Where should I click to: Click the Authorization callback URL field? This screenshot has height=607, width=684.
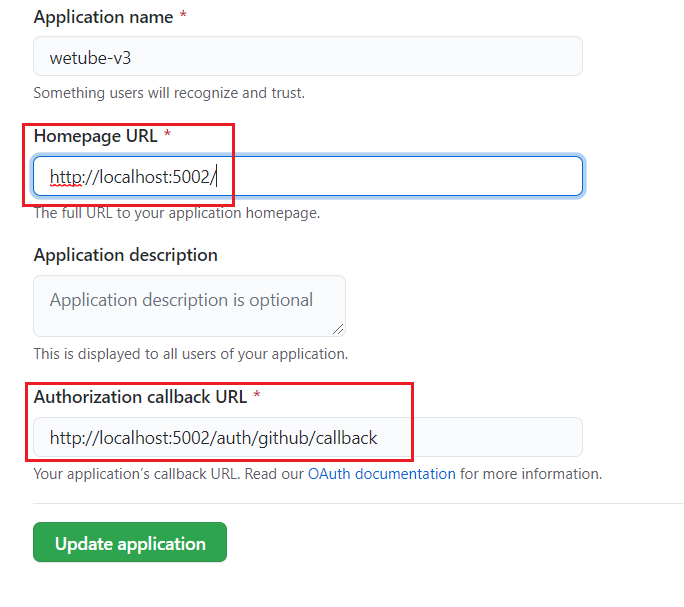point(308,437)
